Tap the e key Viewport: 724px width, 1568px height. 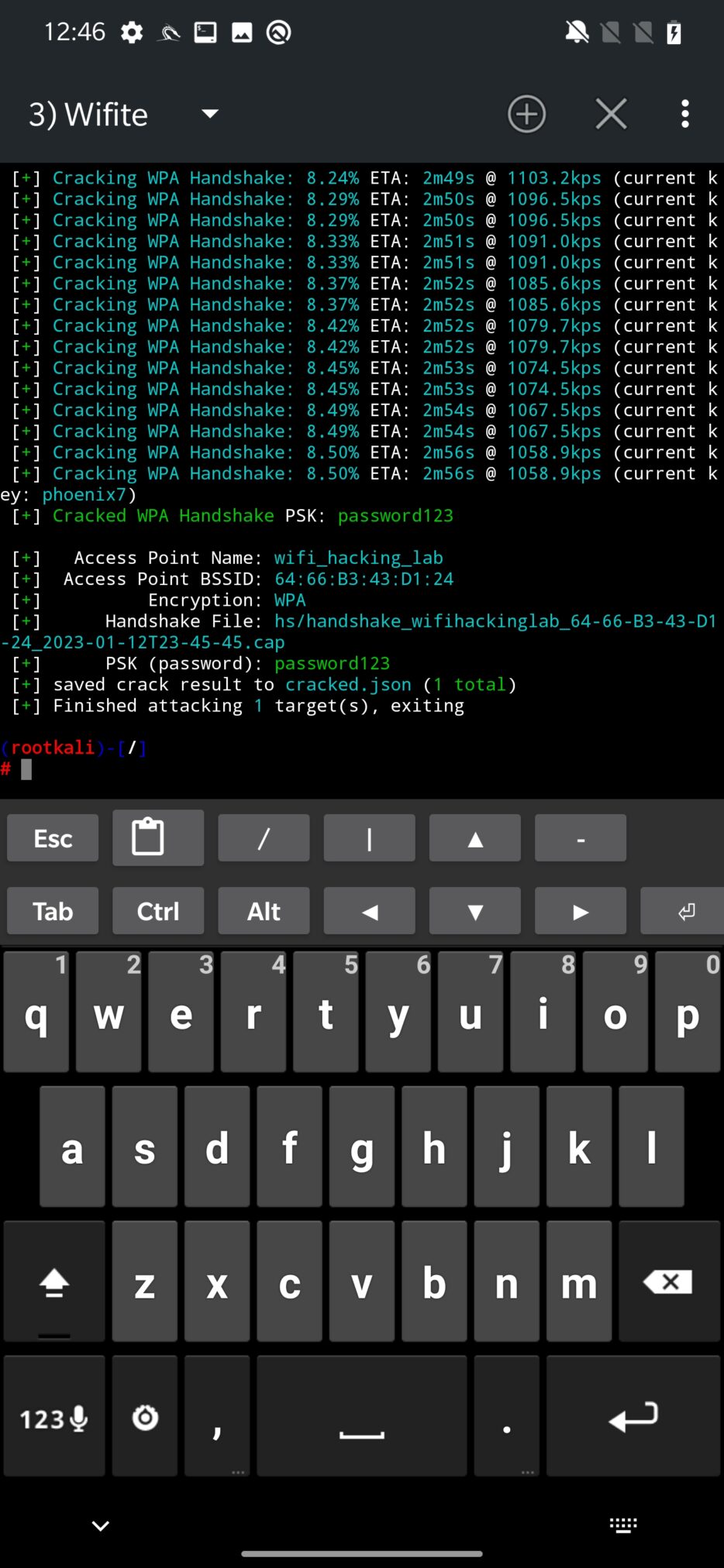(x=181, y=1012)
